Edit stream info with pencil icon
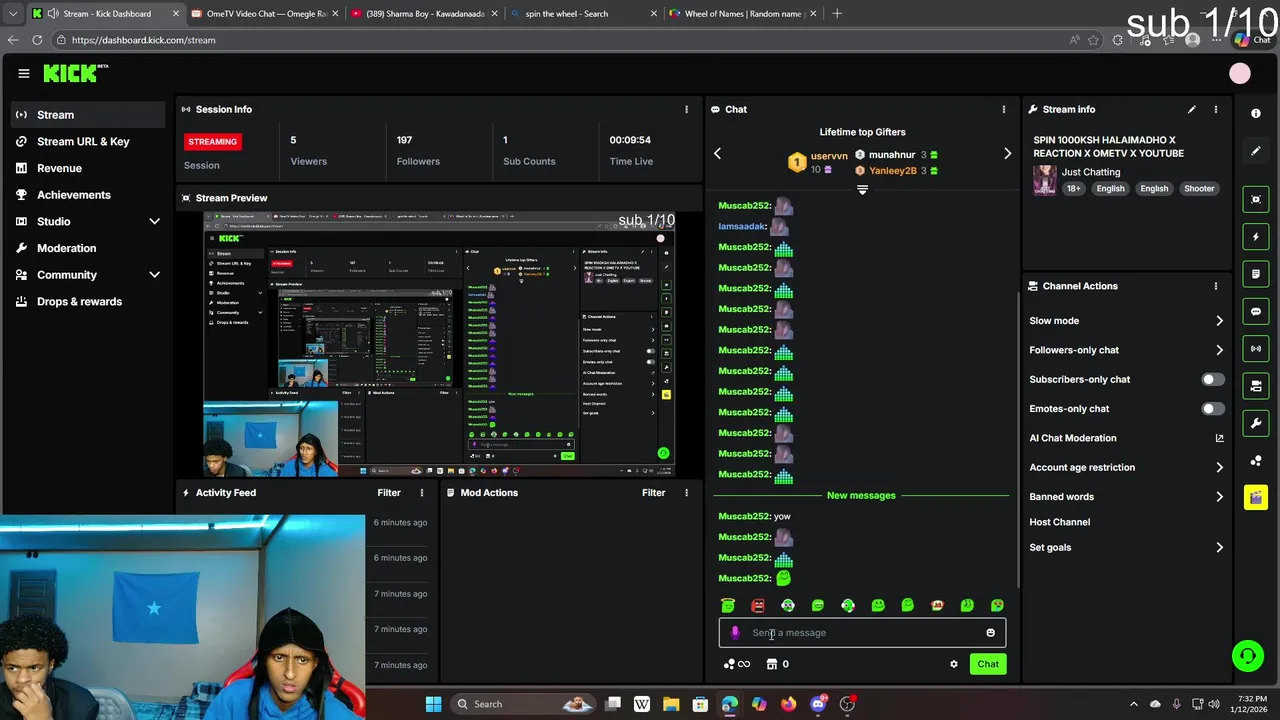The height and width of the screenshot is (720, 1280). coord(1191,109)
